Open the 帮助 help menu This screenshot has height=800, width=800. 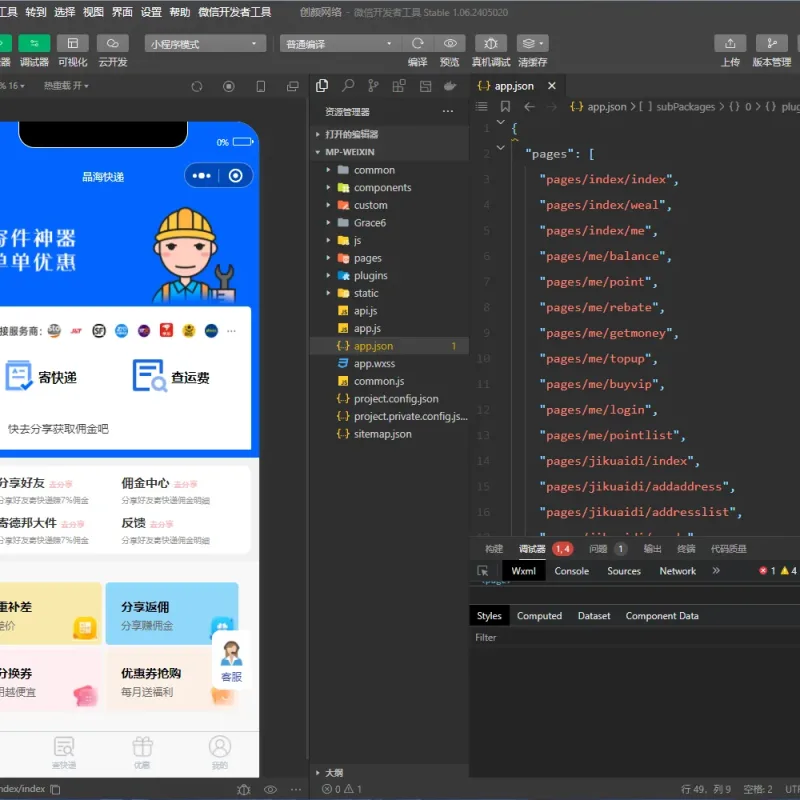click(x=180, y=12)
